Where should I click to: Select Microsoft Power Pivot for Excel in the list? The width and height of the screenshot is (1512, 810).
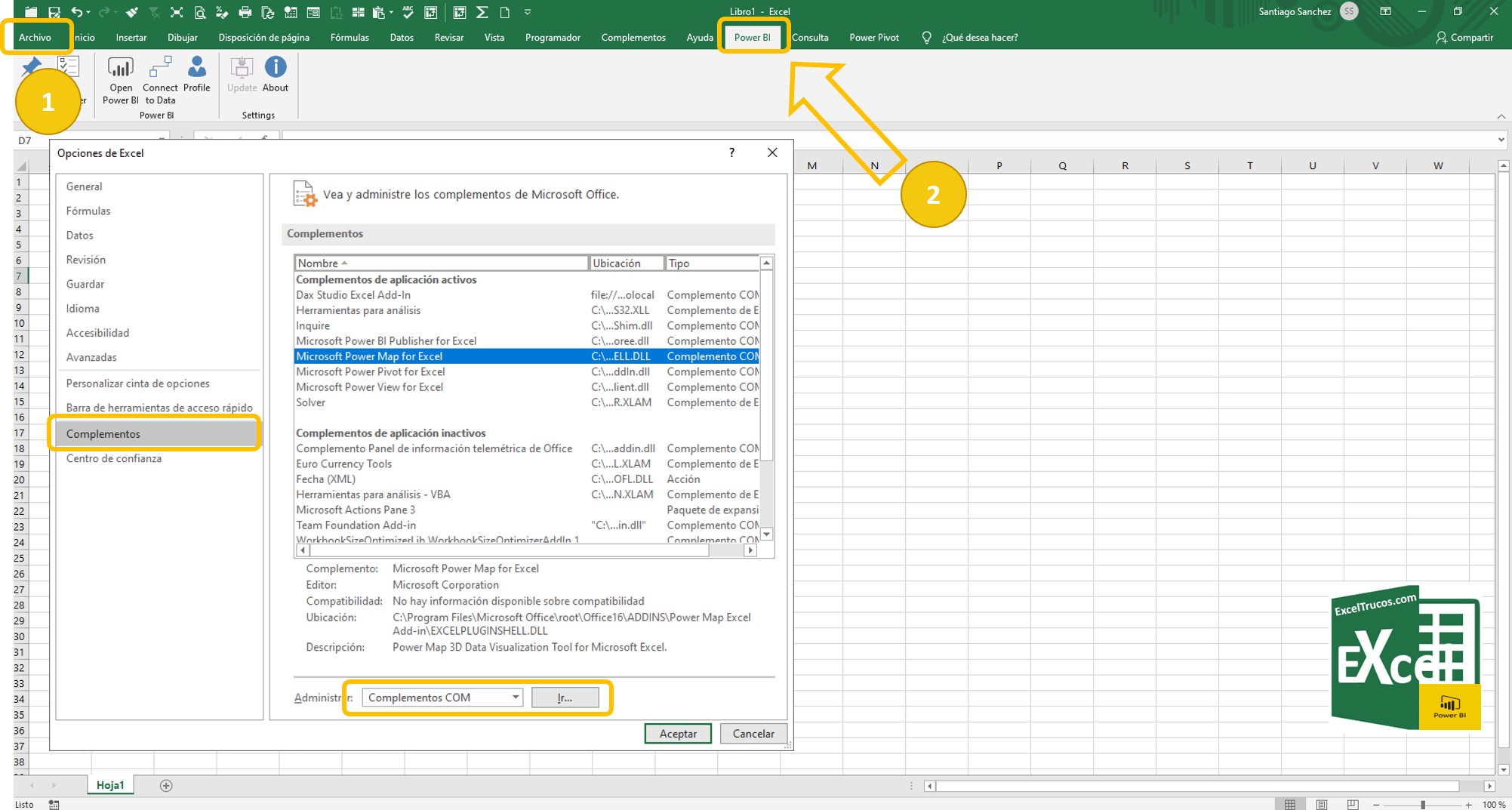coord(371,371)
